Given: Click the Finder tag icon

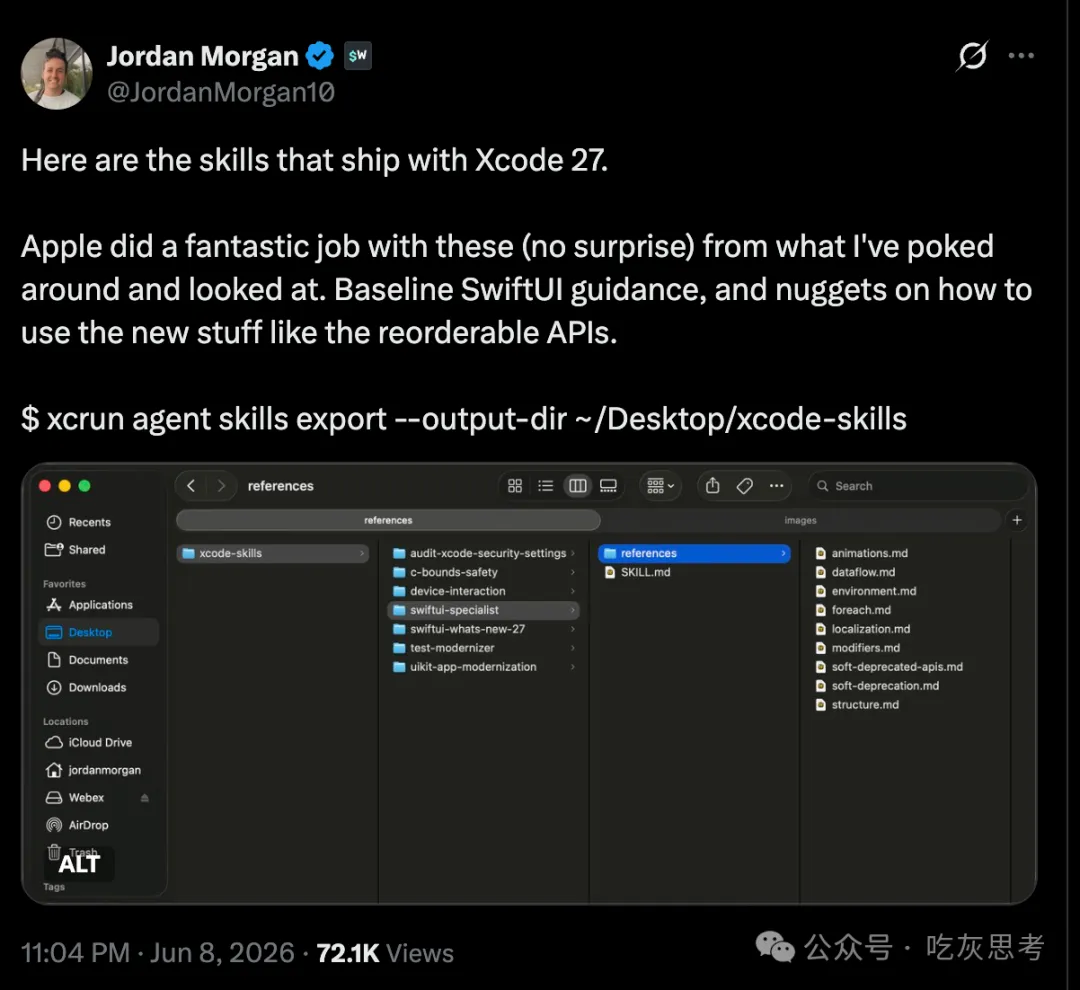Looking at the screenshot, I should (x=745, y=486).
